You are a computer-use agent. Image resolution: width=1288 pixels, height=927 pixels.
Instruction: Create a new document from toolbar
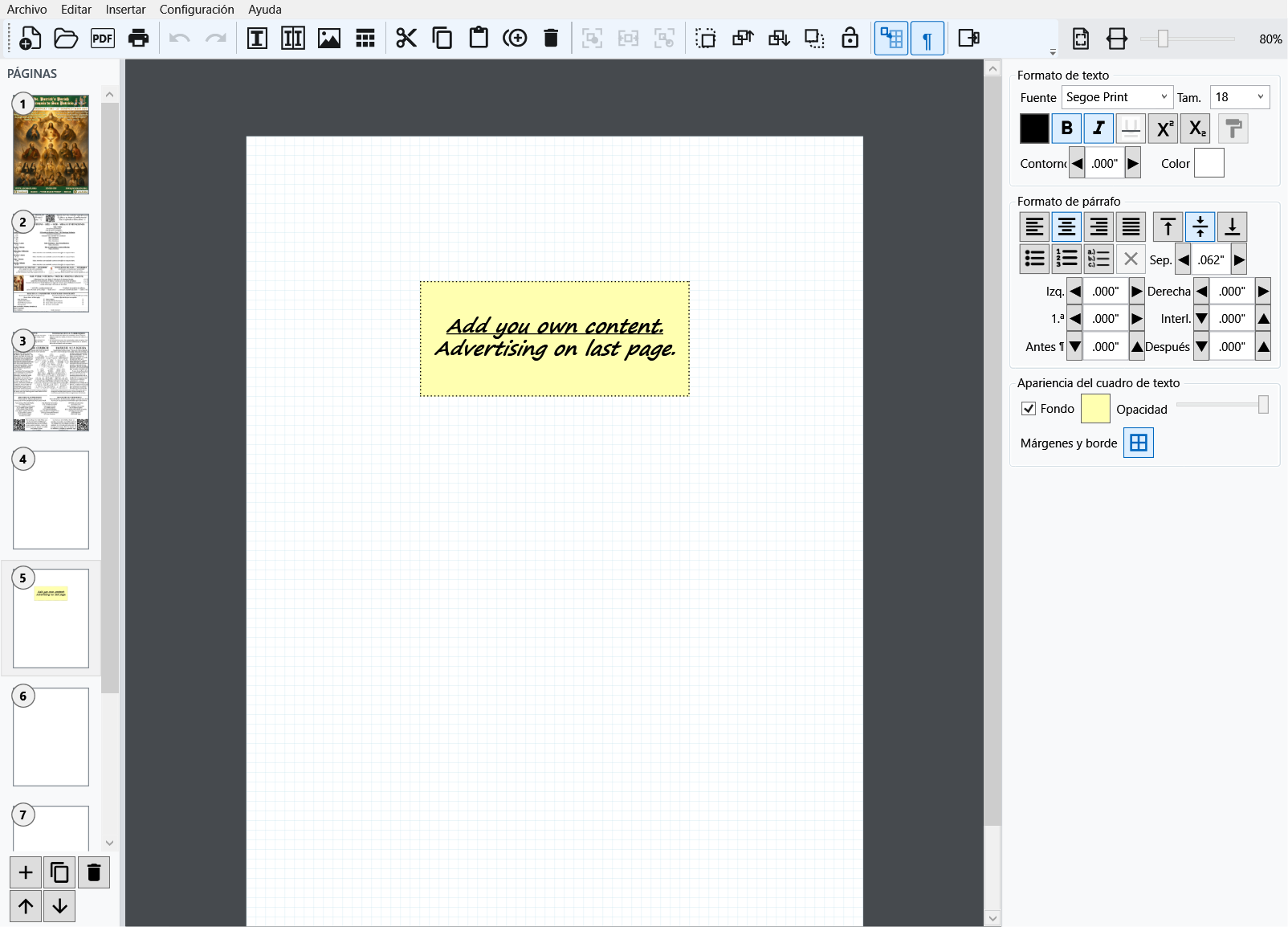[30, 38]
